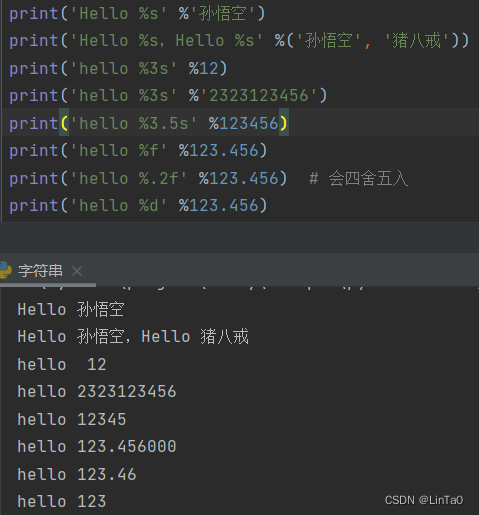Click the code line print('hello %d' %123.456)
Image resolution: width=479 pixels, height=515 pixels.
[x=138, y=205]
